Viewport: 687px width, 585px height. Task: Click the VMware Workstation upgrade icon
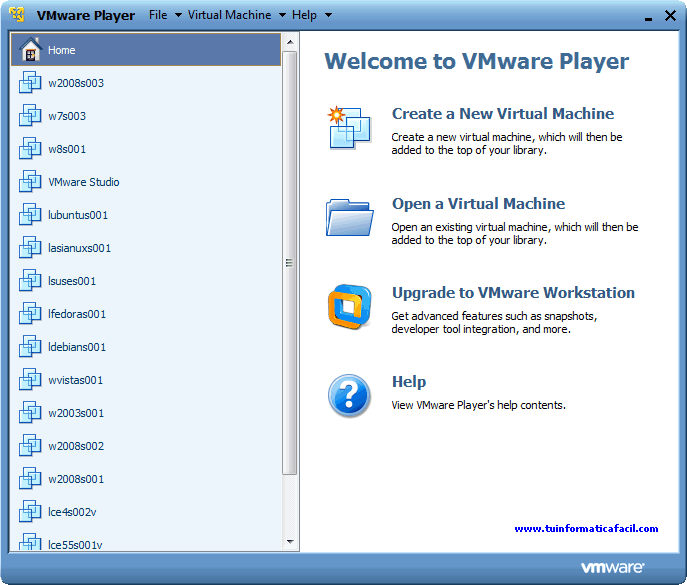point(349,307)
